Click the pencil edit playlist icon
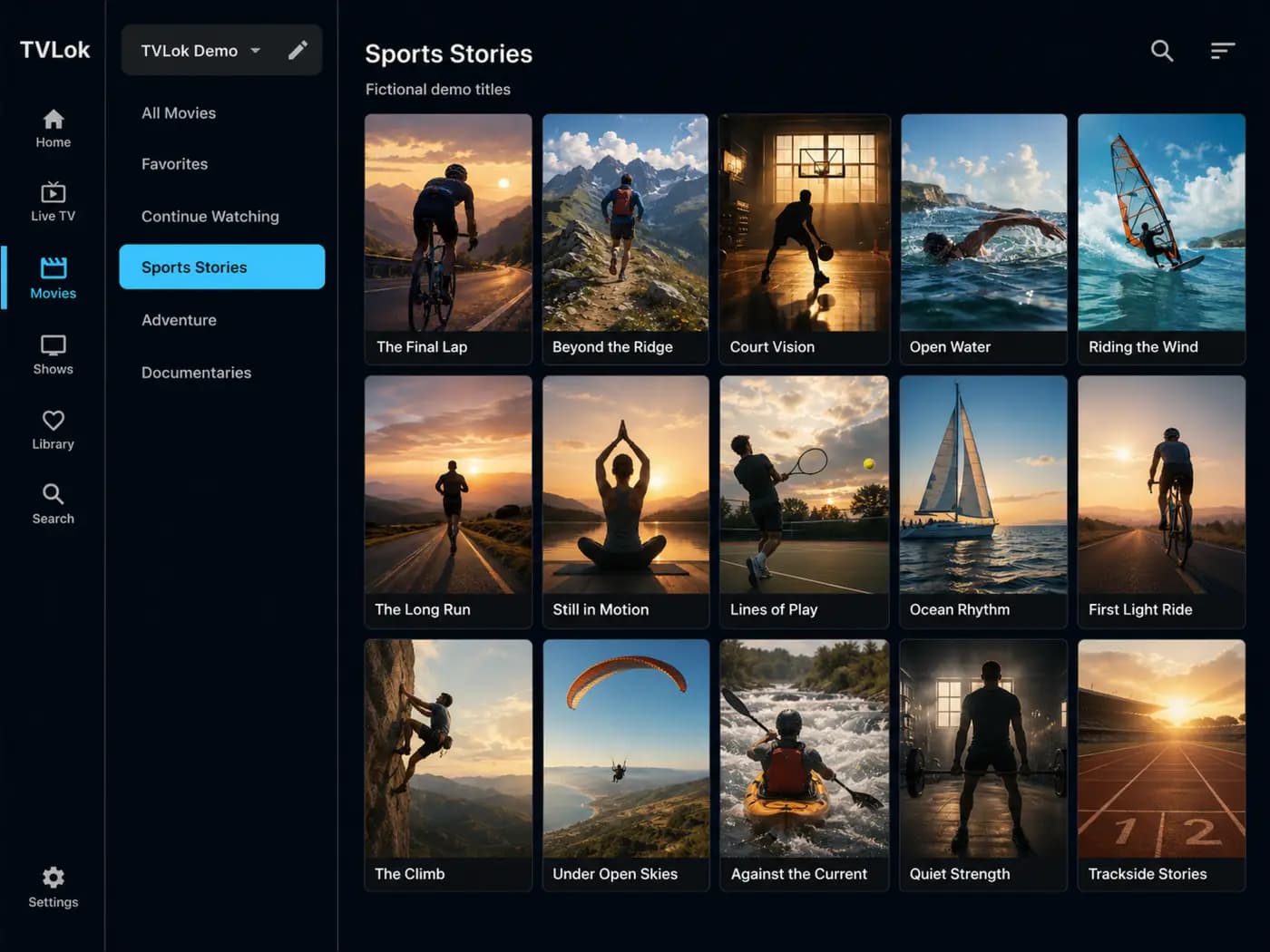Image resolution: width=1270 pixels, height=952 pixels. point(298,50)
